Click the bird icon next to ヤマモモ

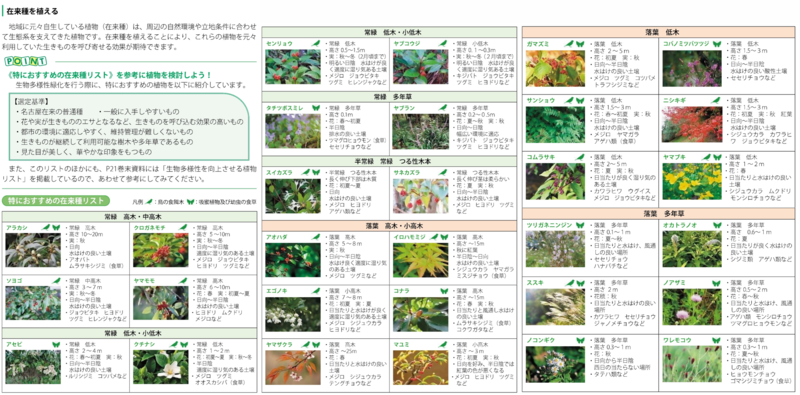[184, 281]
